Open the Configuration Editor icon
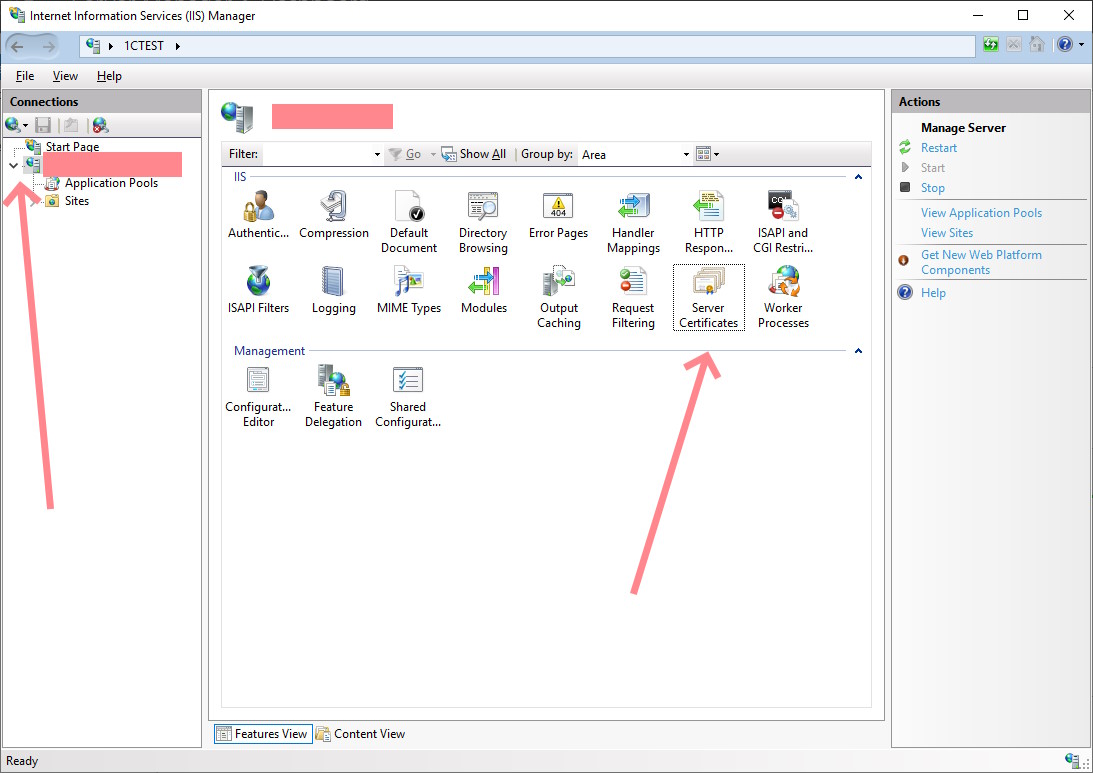The image size is (1093, 773). tap(258, 396)
